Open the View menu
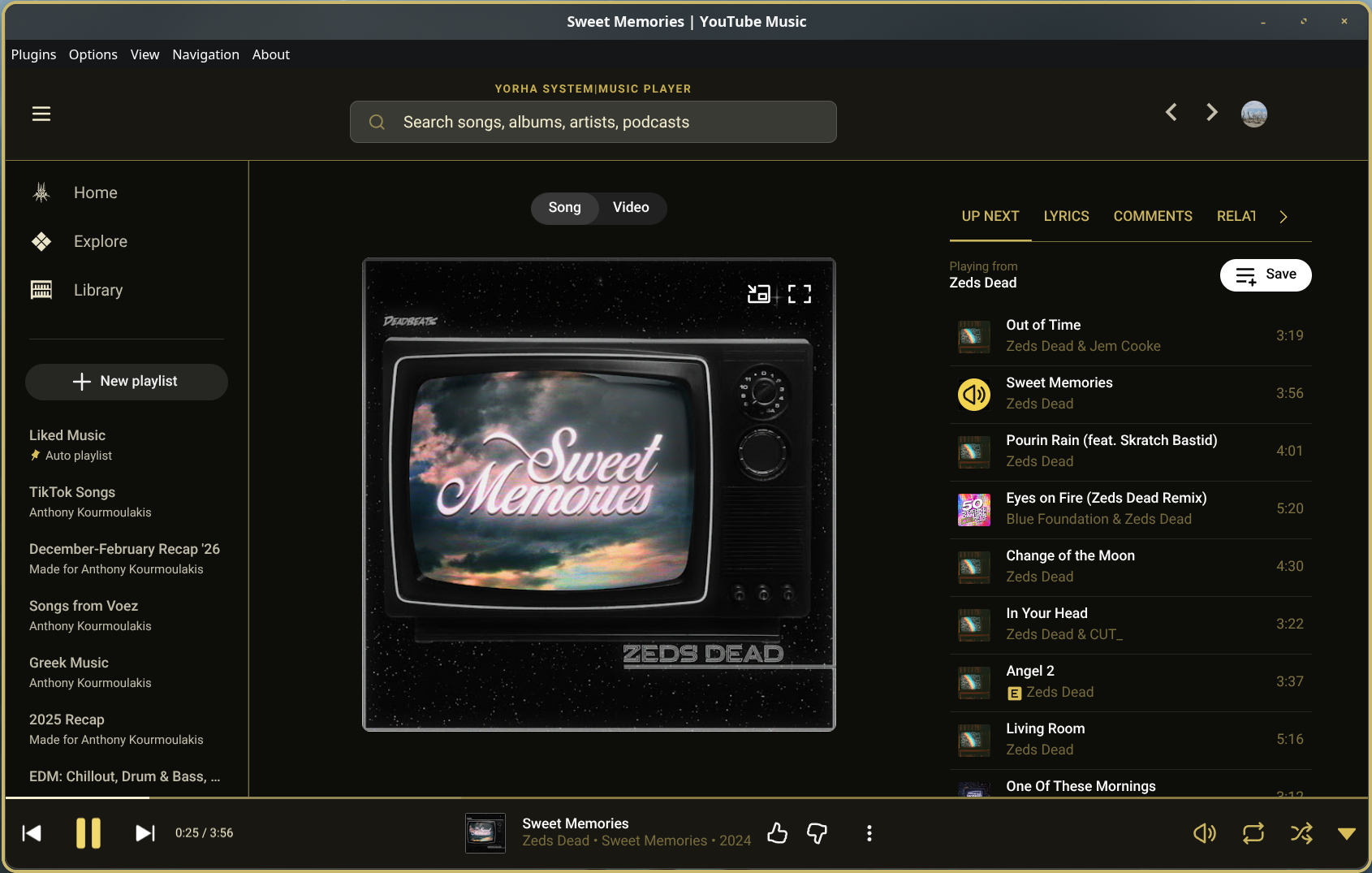Screen dimensions: 1372x873 pos(145,54)
